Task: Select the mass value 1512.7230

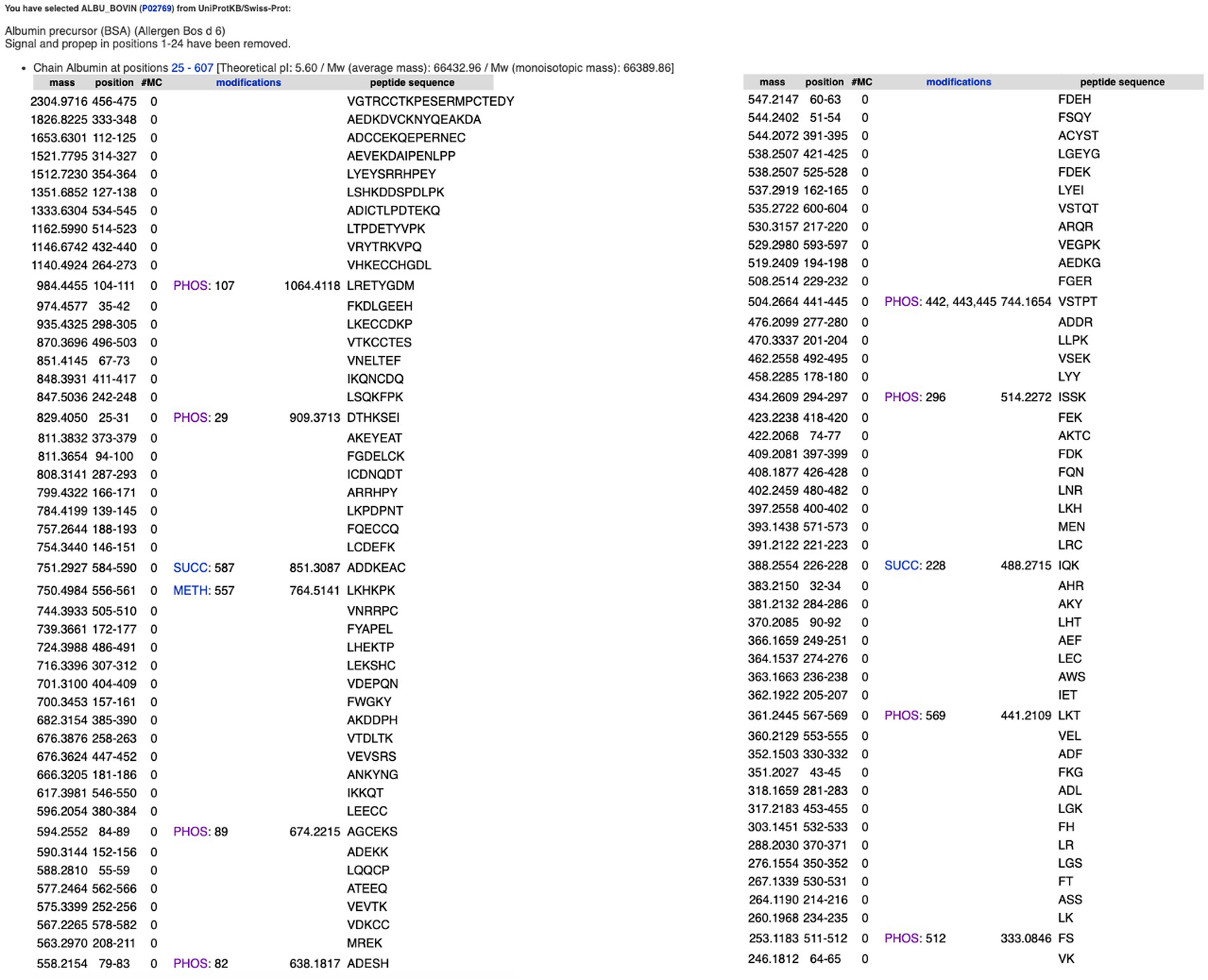Action: click(x=59, y=174)
